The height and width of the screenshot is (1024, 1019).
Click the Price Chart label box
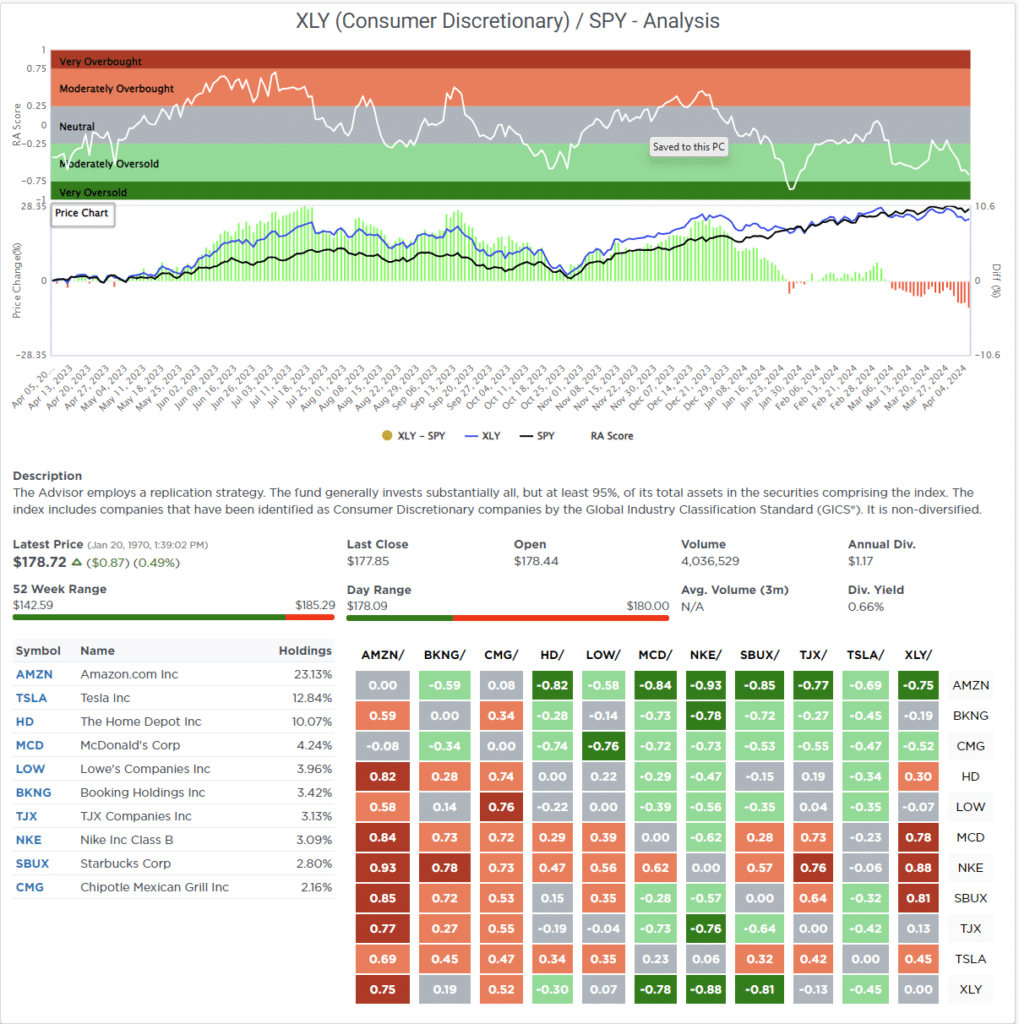pyautogui.click(x=82, y=214)
